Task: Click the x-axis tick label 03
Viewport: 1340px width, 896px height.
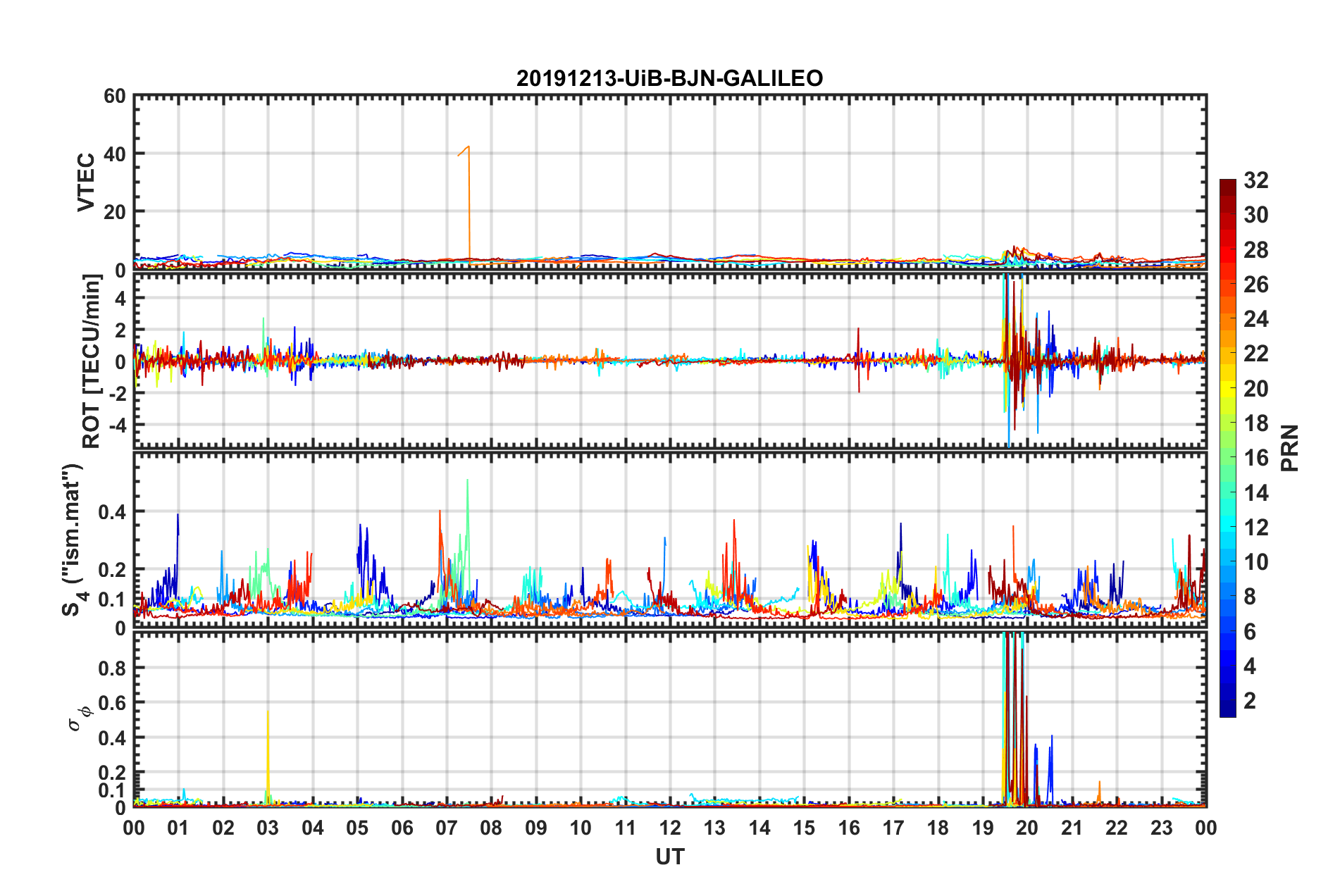Action: pos(268,828)
